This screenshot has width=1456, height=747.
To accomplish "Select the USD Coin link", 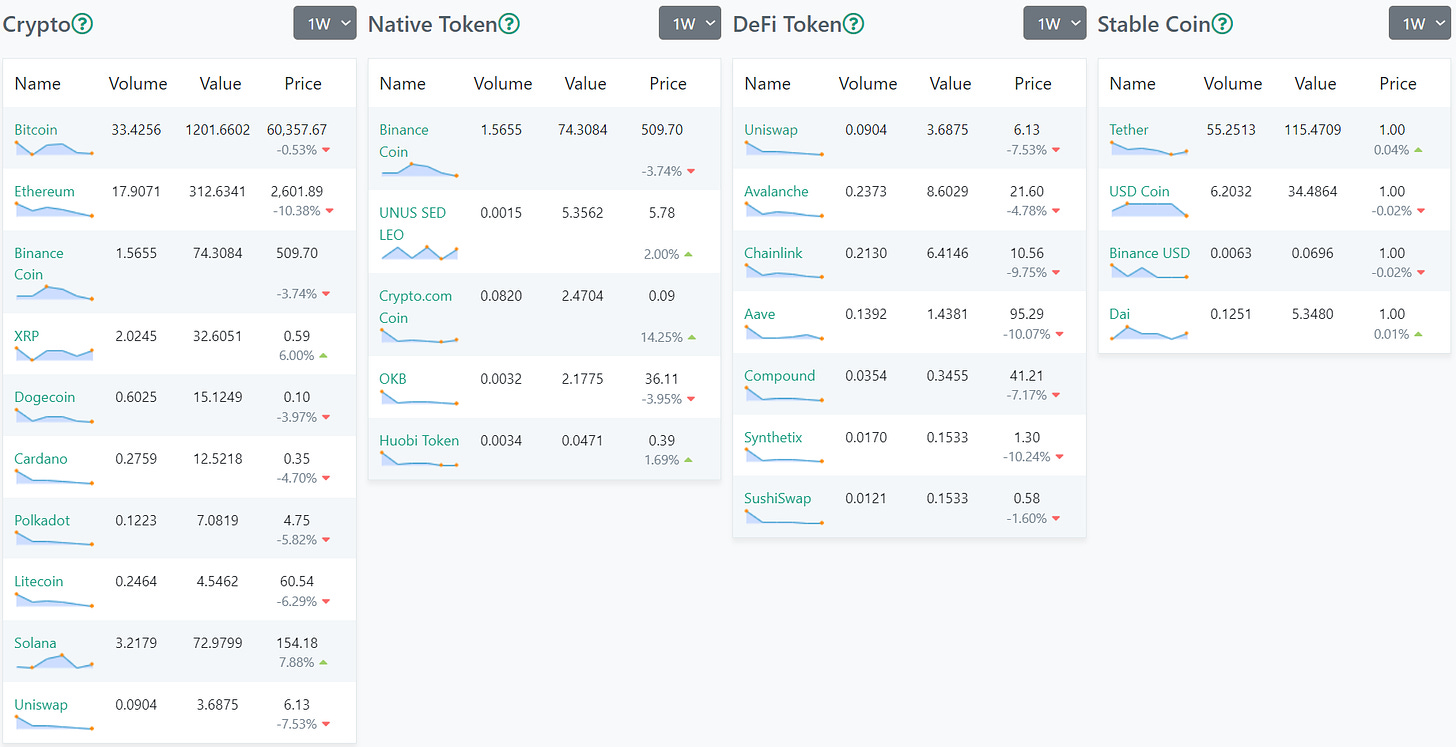I will (1139, 191).
